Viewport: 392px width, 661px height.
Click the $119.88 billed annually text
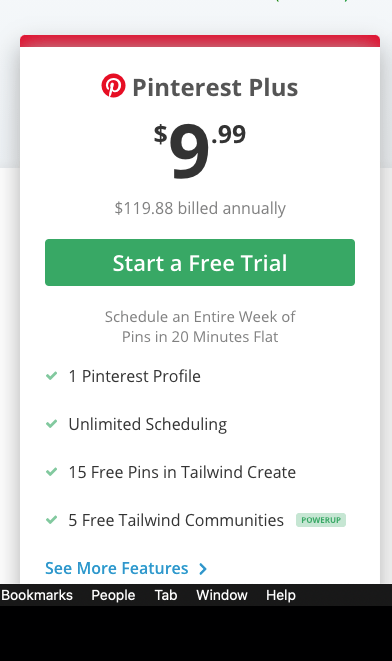(200, 208)
